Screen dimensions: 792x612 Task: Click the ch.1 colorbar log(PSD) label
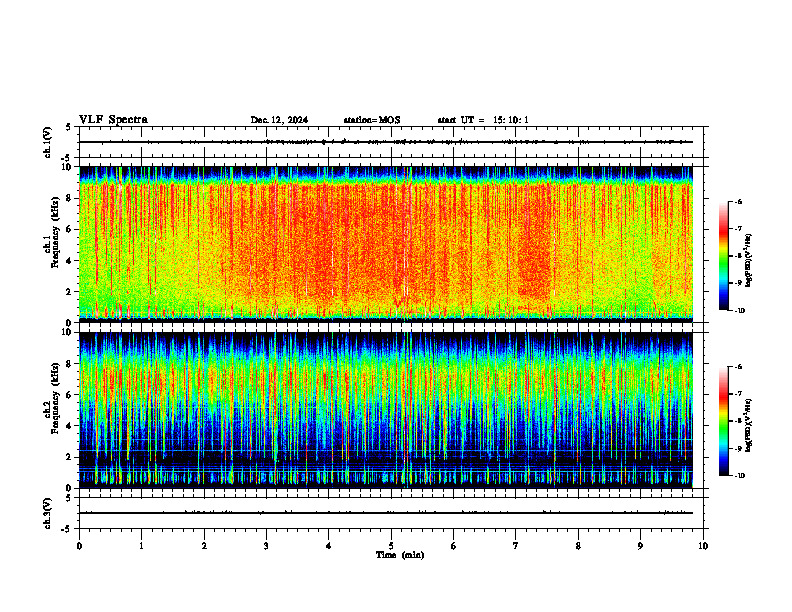point(748,260)
